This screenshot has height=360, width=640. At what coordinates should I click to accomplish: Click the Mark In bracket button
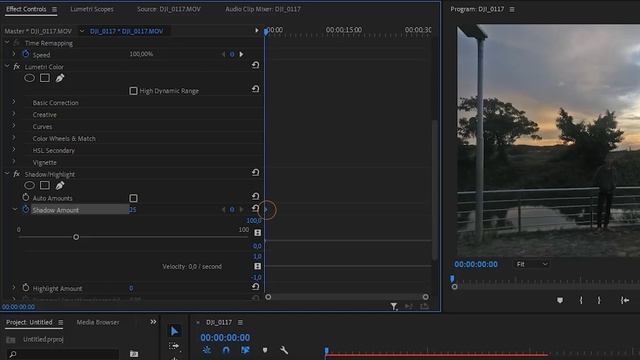tap(581, 300)
